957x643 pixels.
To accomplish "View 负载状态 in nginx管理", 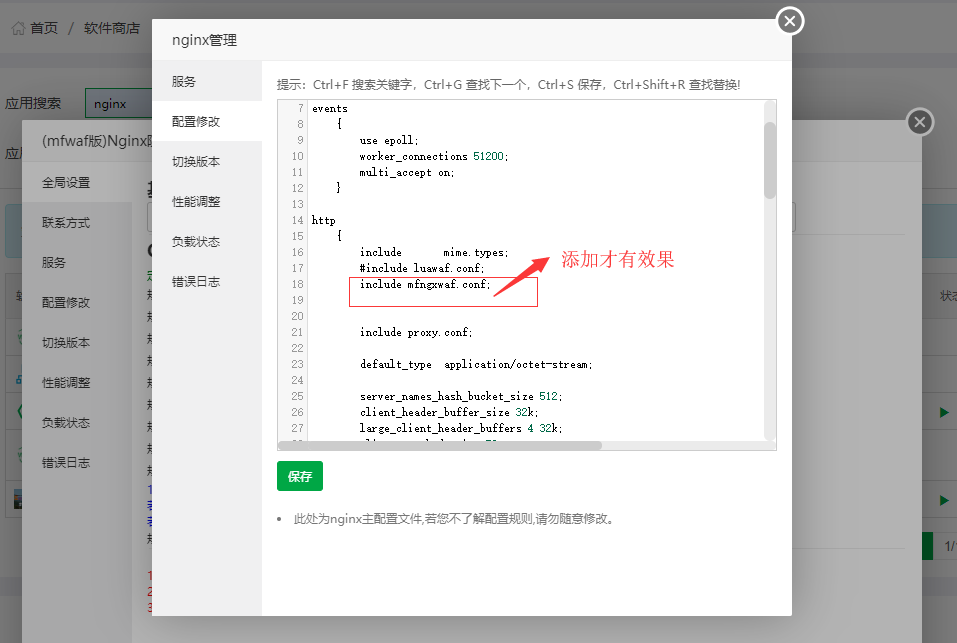I will (x=207, y=242).
